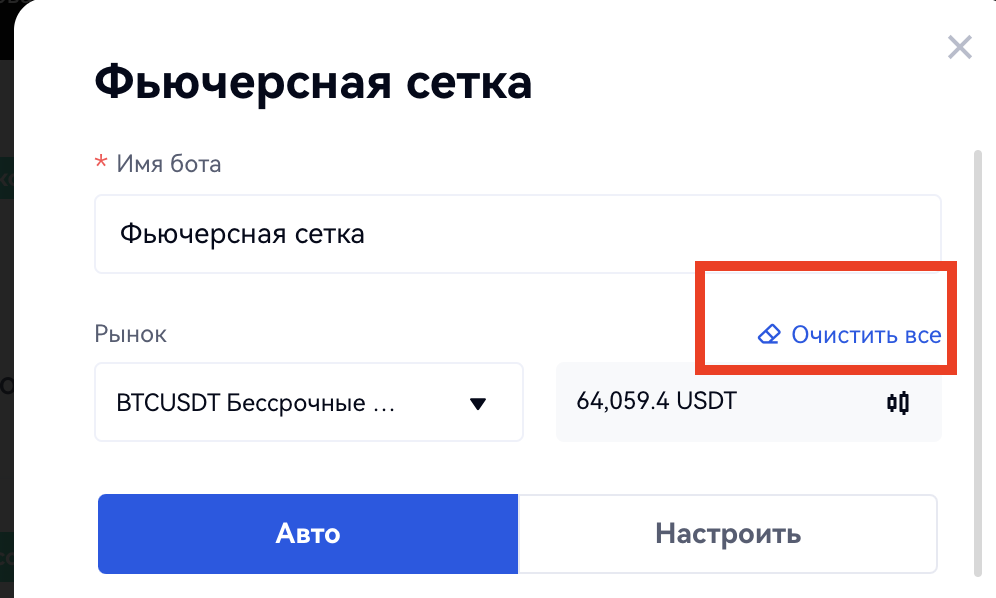The image size is (996, 598).
Task: Click the Фьючерсная сетка dialog heading
Action: tap(313, 83)
